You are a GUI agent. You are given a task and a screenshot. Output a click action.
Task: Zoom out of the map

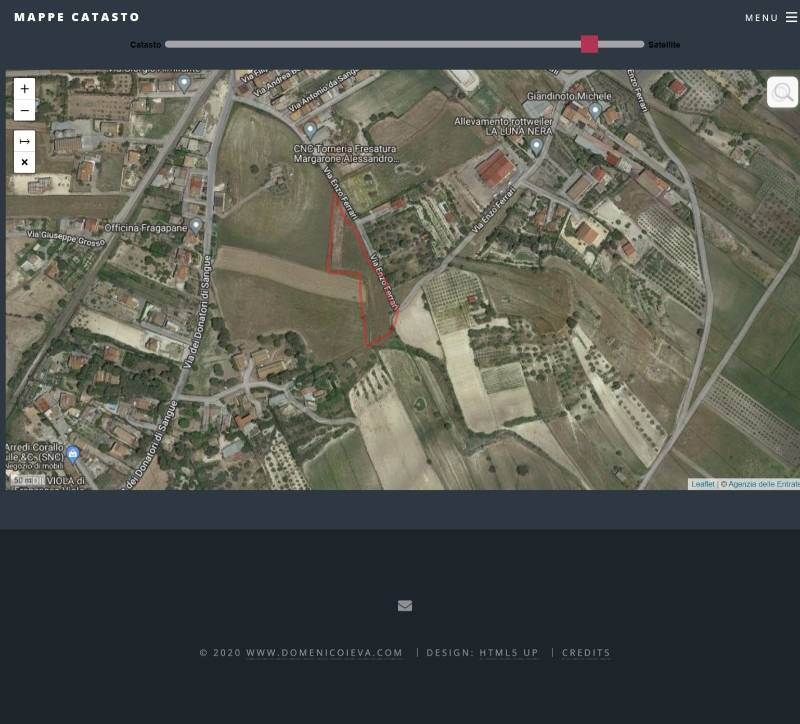24,110
